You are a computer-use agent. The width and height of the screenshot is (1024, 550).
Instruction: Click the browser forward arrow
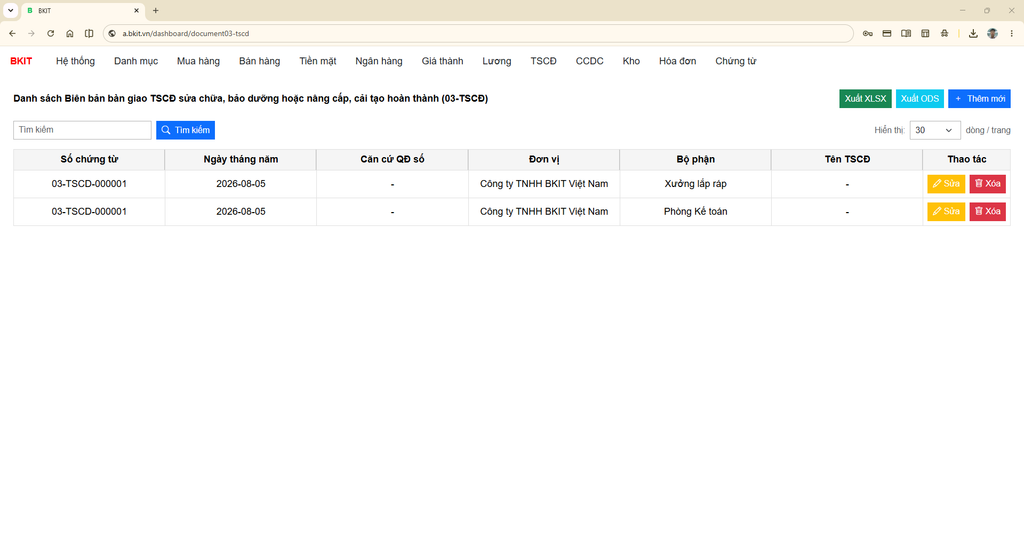(31, 33)
